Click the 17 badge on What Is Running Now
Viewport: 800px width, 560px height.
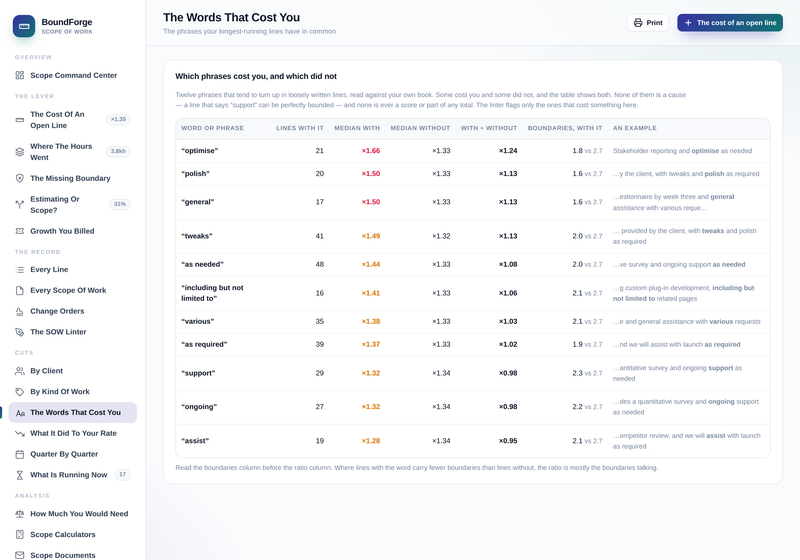[x=122, y=474]
